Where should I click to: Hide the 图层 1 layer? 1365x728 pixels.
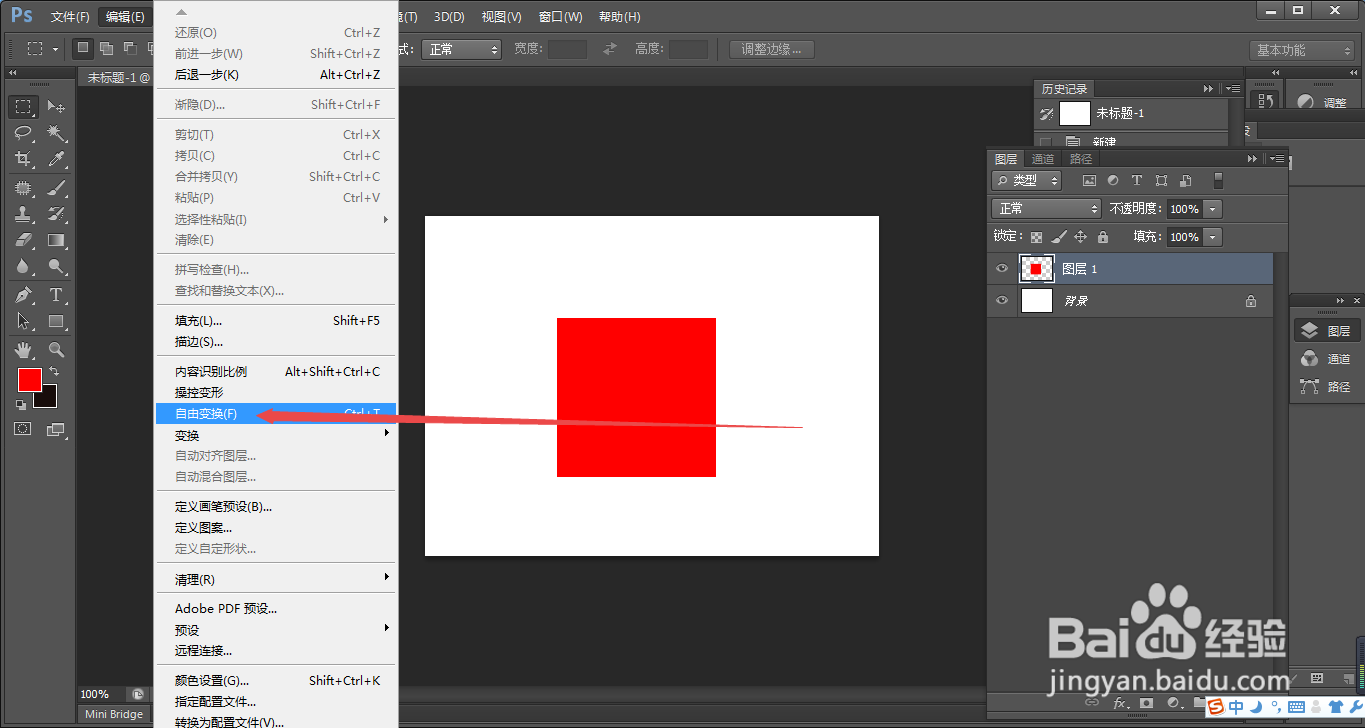pos(1002,269)
